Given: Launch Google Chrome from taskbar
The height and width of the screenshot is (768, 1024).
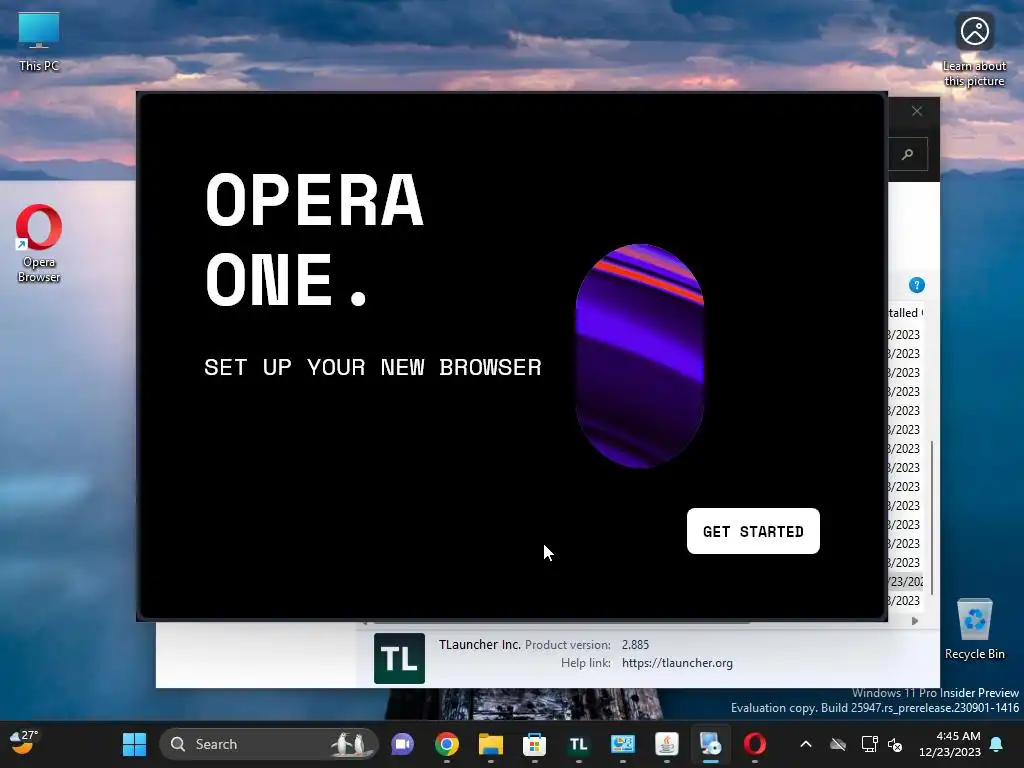Looking at the screenshot, I should pos(447,744).
